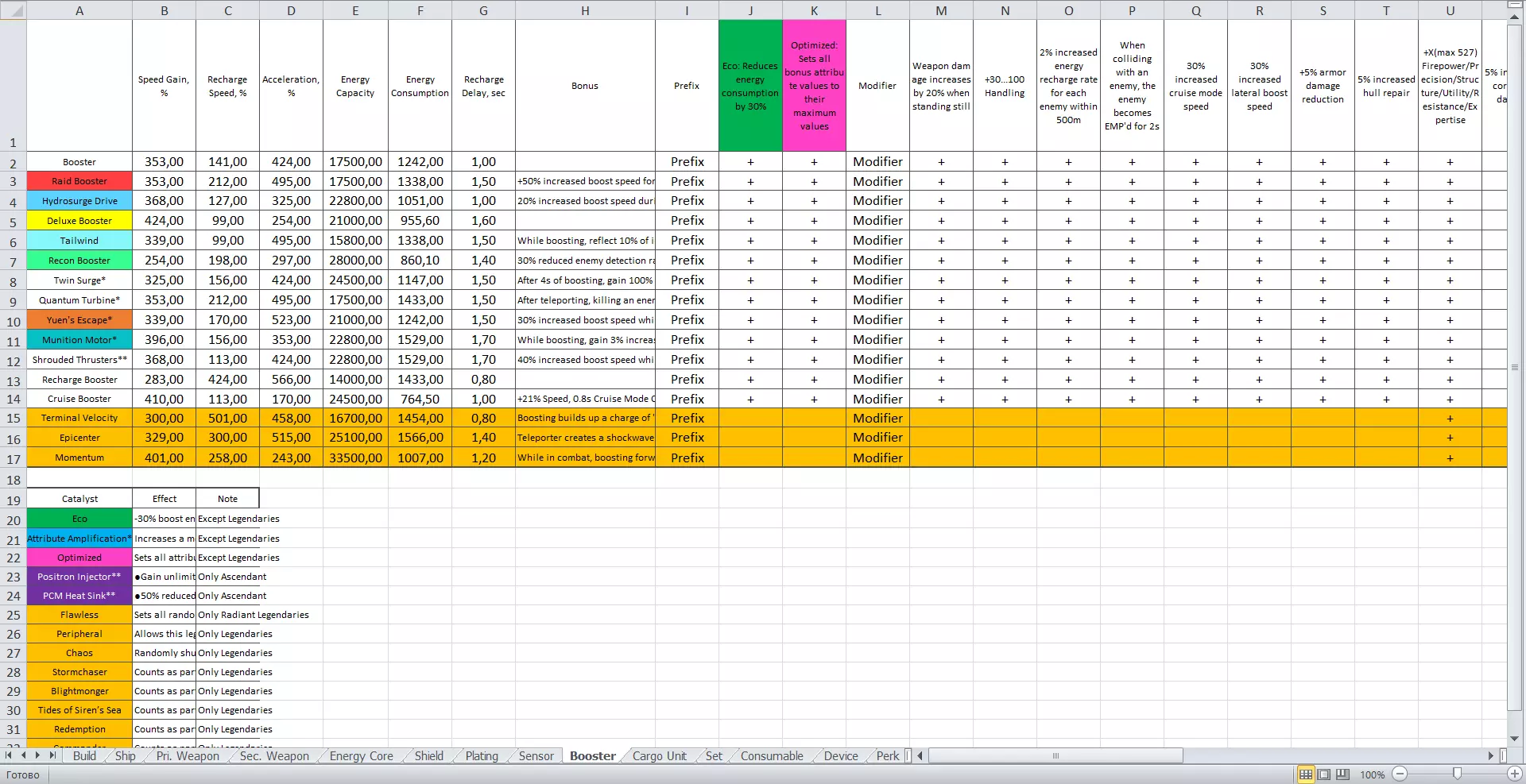
Task: Open the Shield sheet tab
Action: (429, 756)
